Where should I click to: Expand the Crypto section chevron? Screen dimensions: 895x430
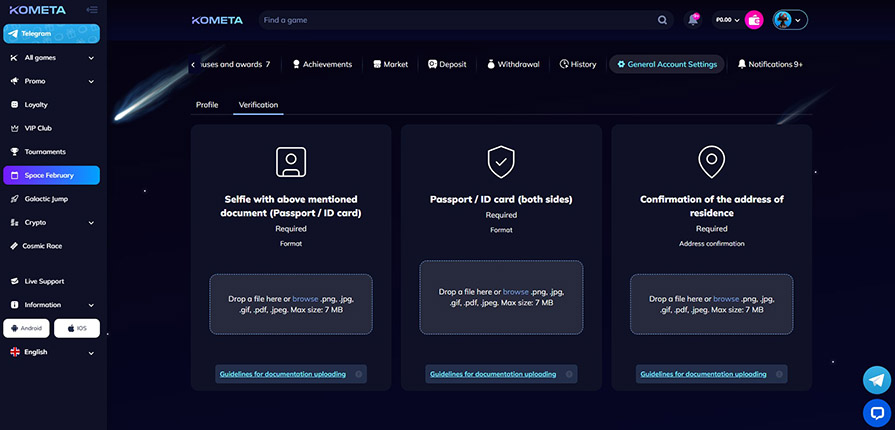click(91, 223)
